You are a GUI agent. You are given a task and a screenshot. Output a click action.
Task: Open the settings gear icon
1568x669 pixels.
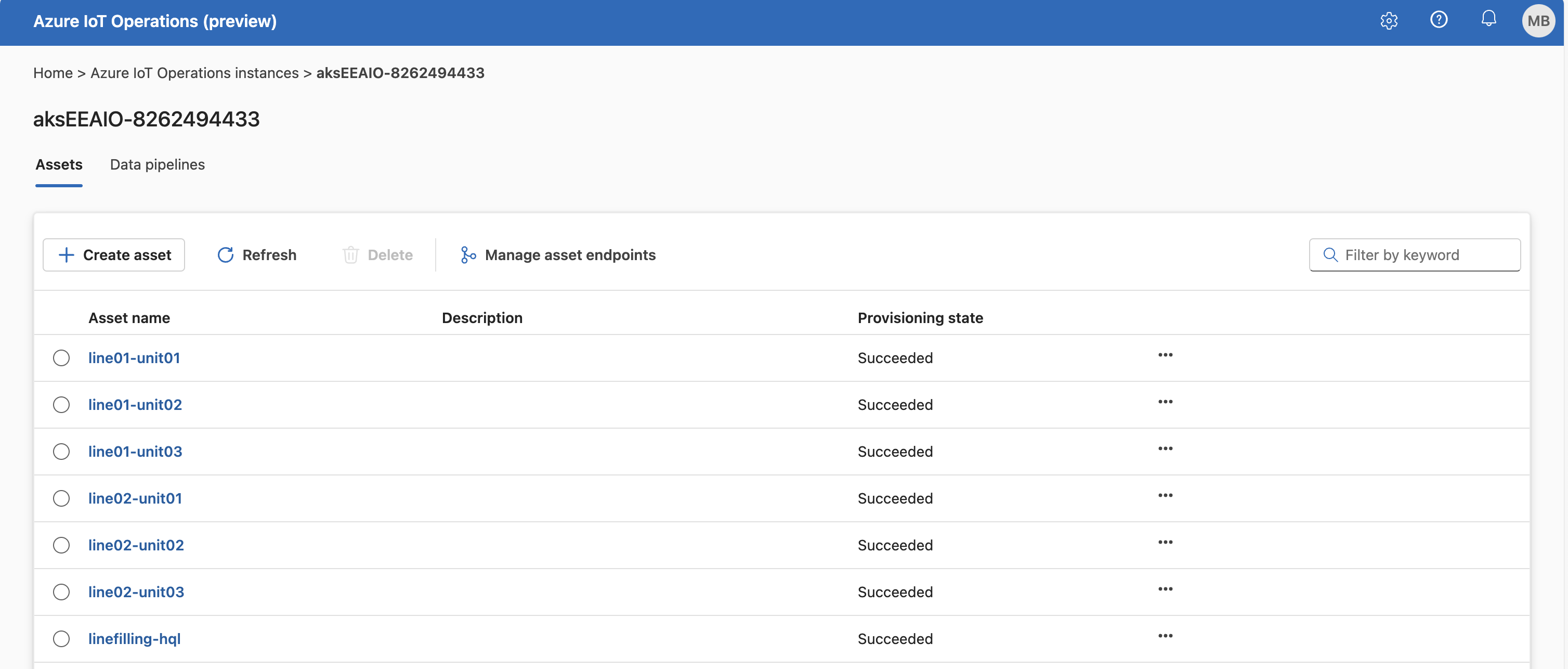(x=1389, y=21)
